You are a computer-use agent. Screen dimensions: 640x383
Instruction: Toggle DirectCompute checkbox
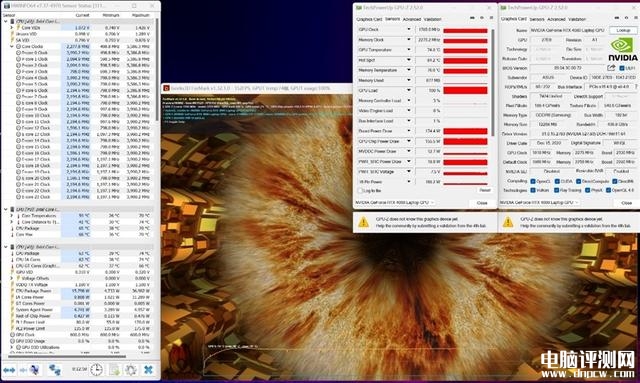click(578, 181)
